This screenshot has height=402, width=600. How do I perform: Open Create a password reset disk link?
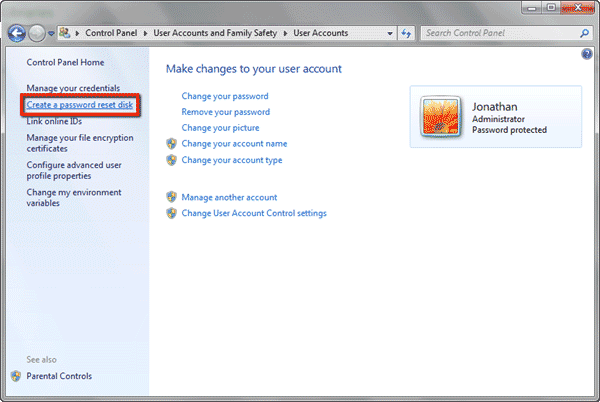(82, 105)
